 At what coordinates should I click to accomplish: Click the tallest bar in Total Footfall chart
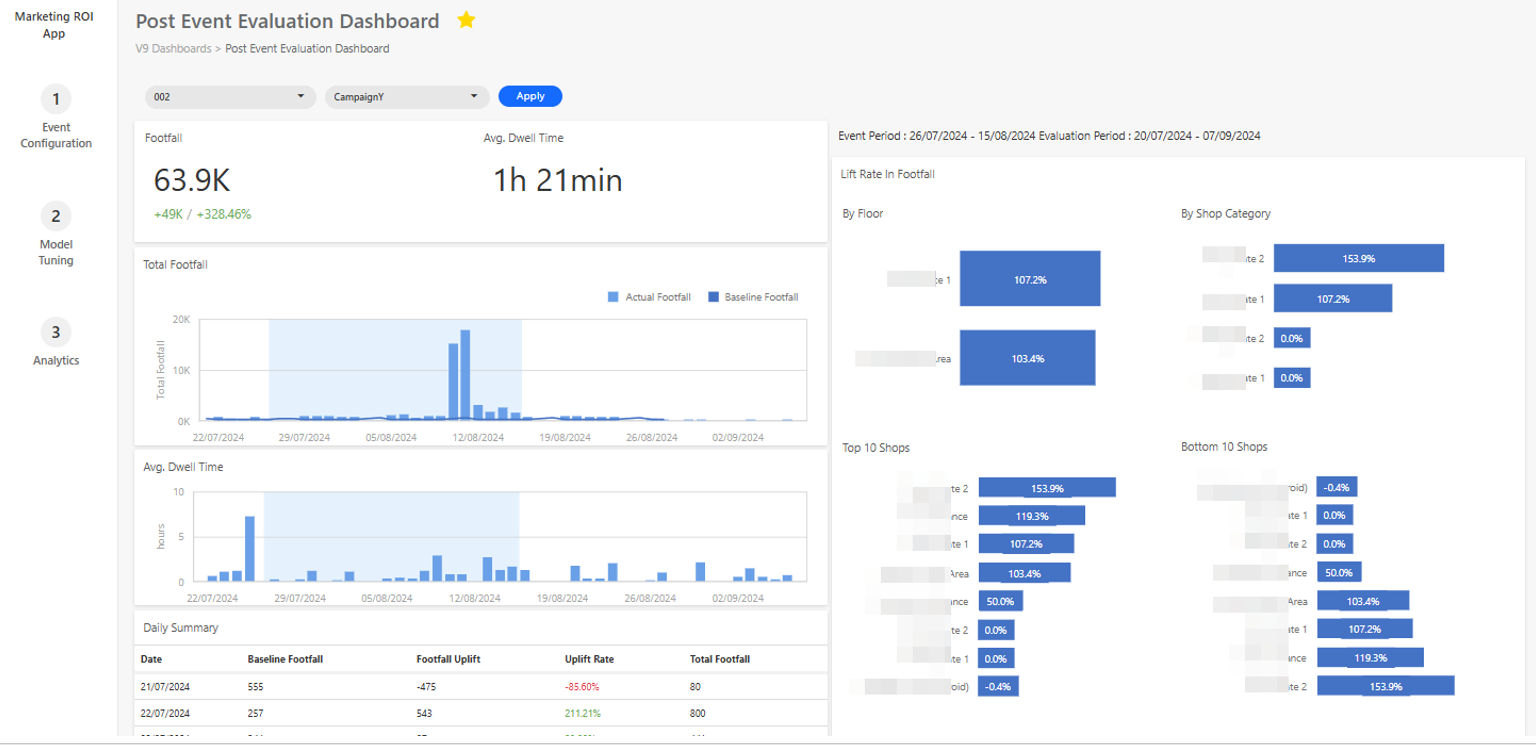[x=465, y=375]
